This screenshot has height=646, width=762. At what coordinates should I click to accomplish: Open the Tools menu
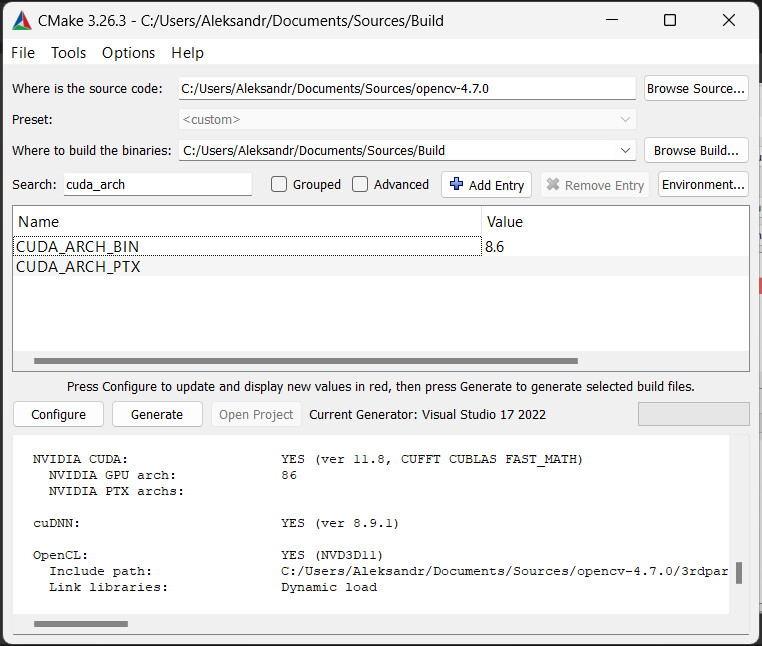pos(69,52)
